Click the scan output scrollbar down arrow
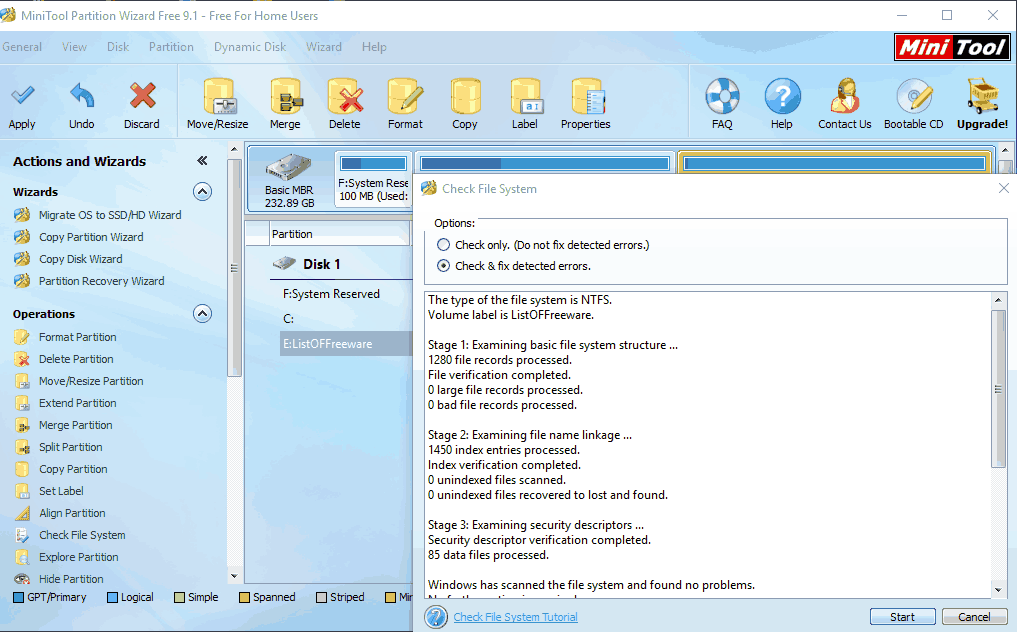The width and height of the screenshot is (1017, 632). pos(999,590)
